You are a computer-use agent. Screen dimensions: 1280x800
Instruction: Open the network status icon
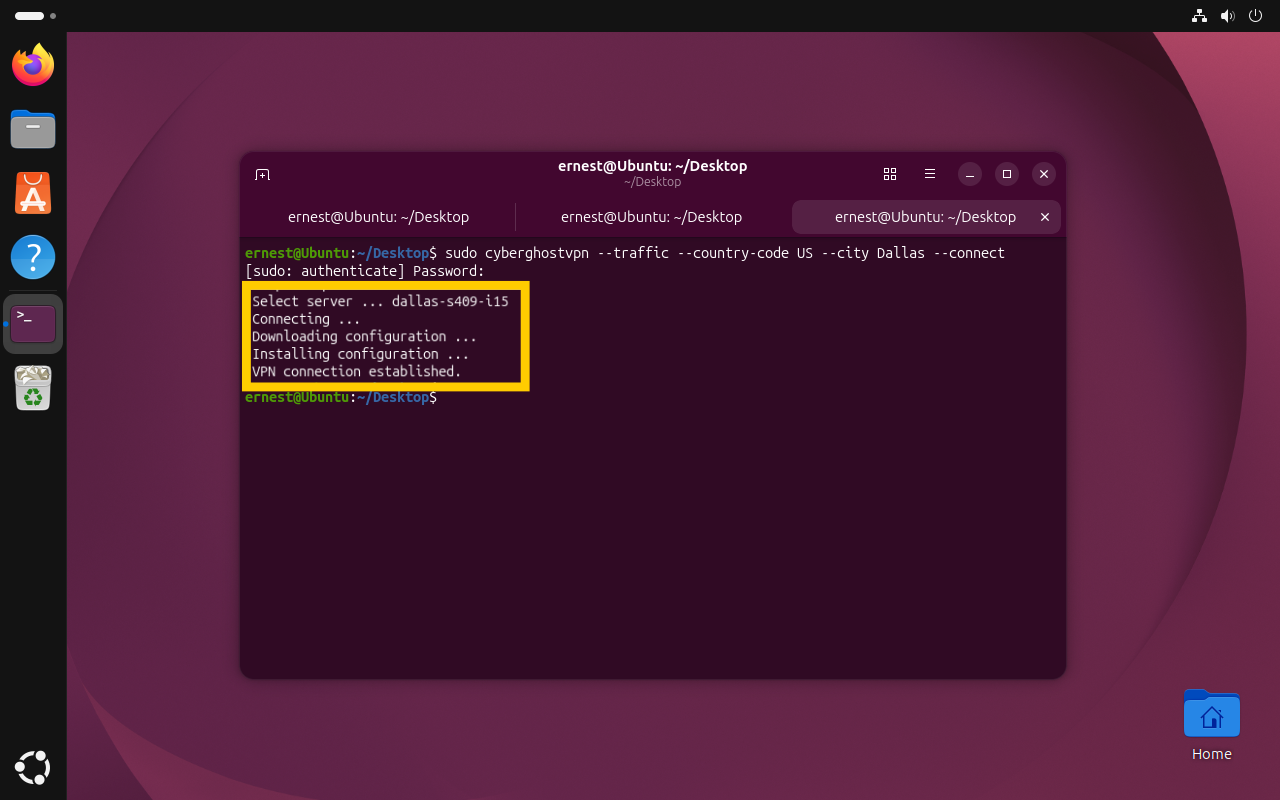tap(1199, 16)
